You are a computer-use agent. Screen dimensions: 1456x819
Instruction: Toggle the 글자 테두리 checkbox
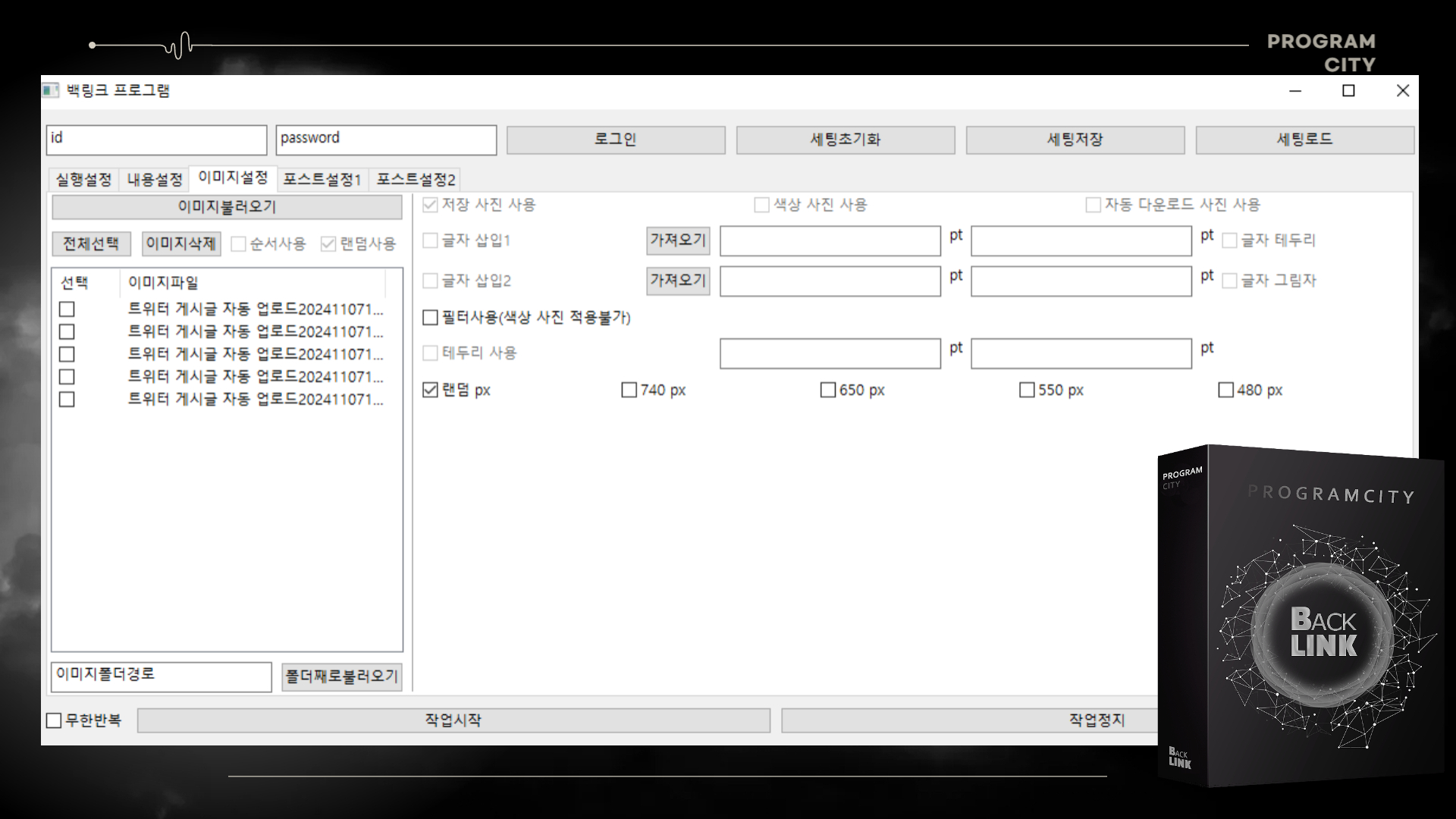(x=1229, y=240)
